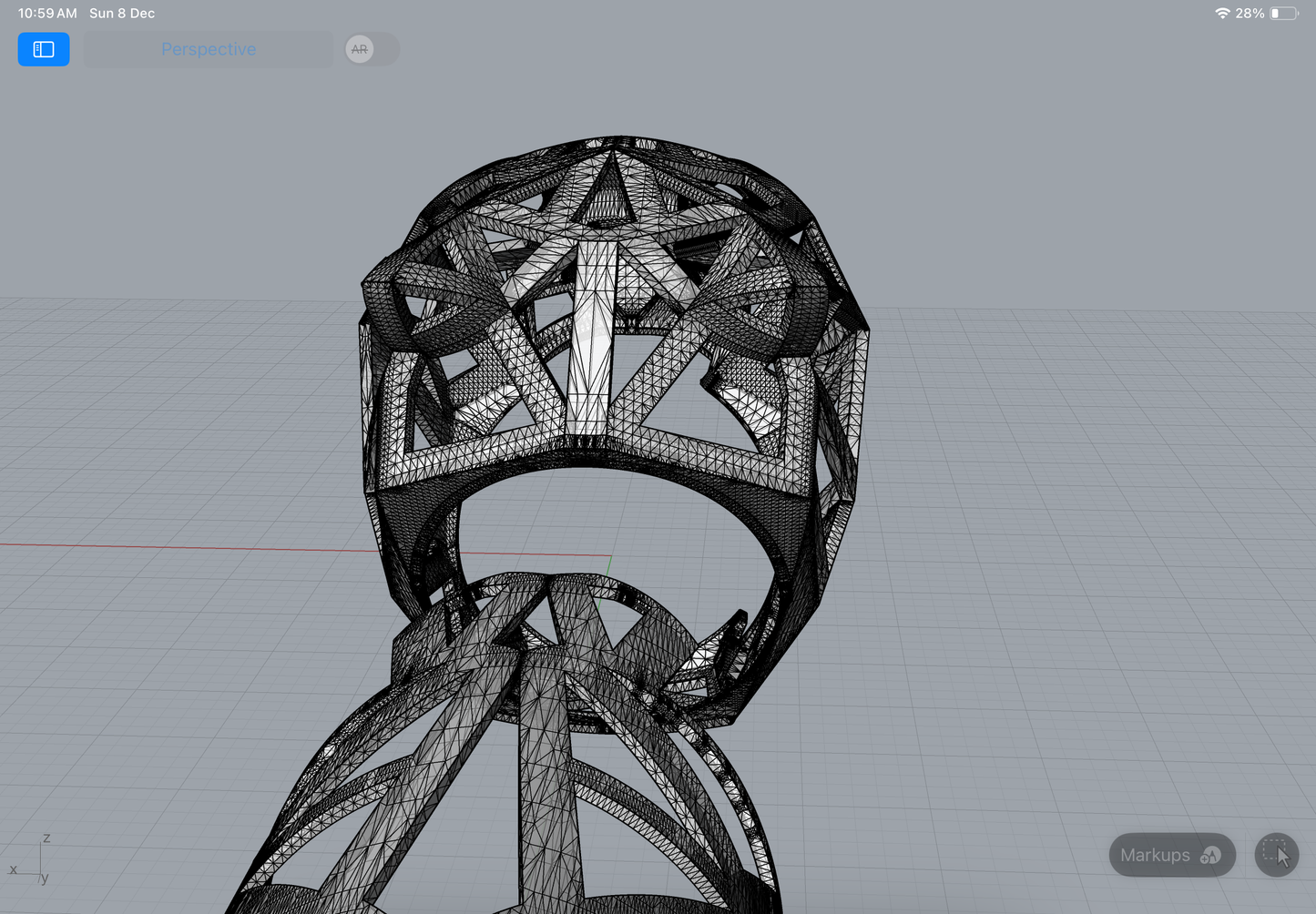Click the y-axis label on axis gizmo
The height and width of the screenshot is (914, 1316).
[45, 878]
